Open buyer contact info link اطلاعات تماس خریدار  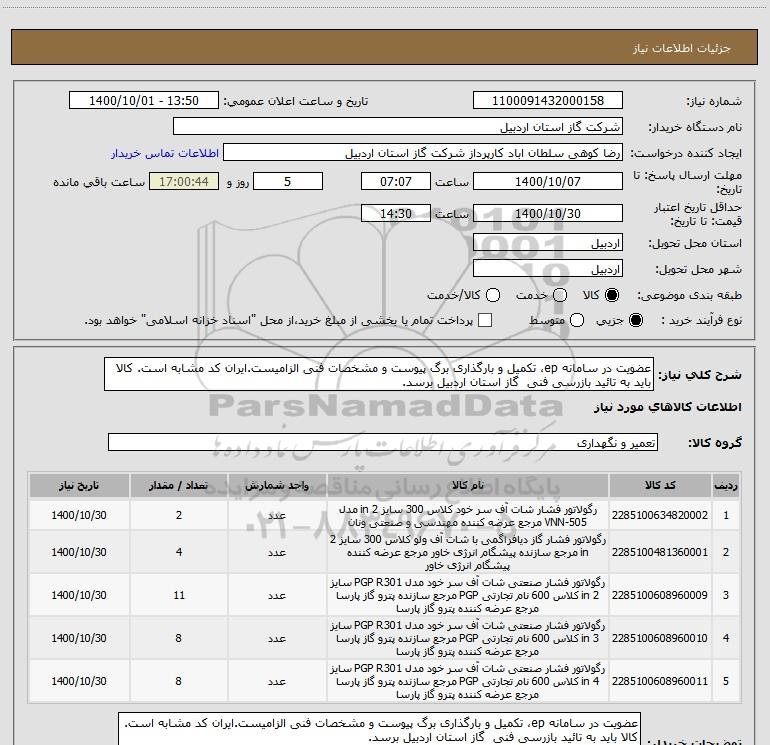[165, 153]
